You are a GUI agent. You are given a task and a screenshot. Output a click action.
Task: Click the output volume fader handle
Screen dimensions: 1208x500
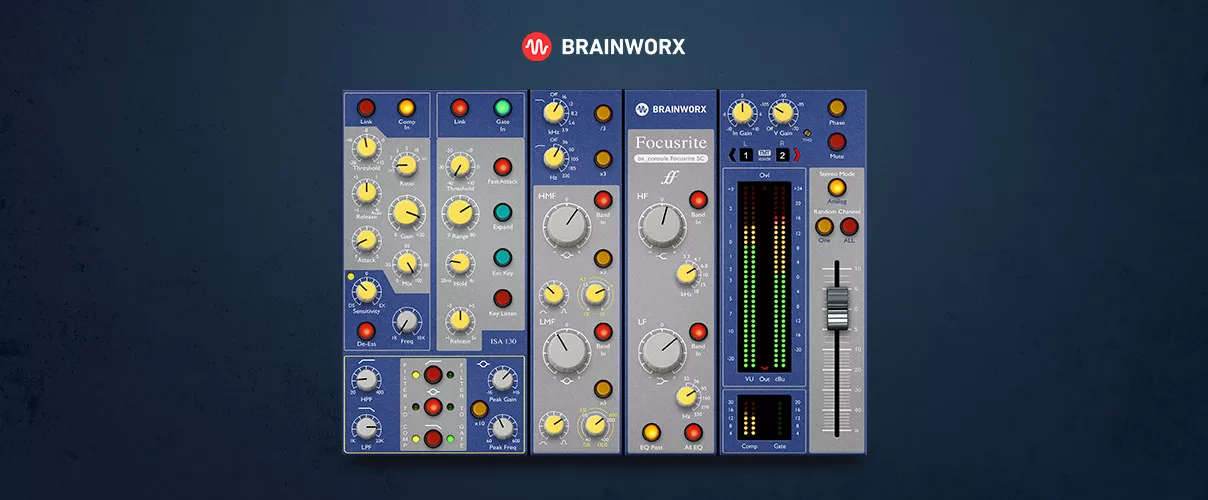(836, 309)
